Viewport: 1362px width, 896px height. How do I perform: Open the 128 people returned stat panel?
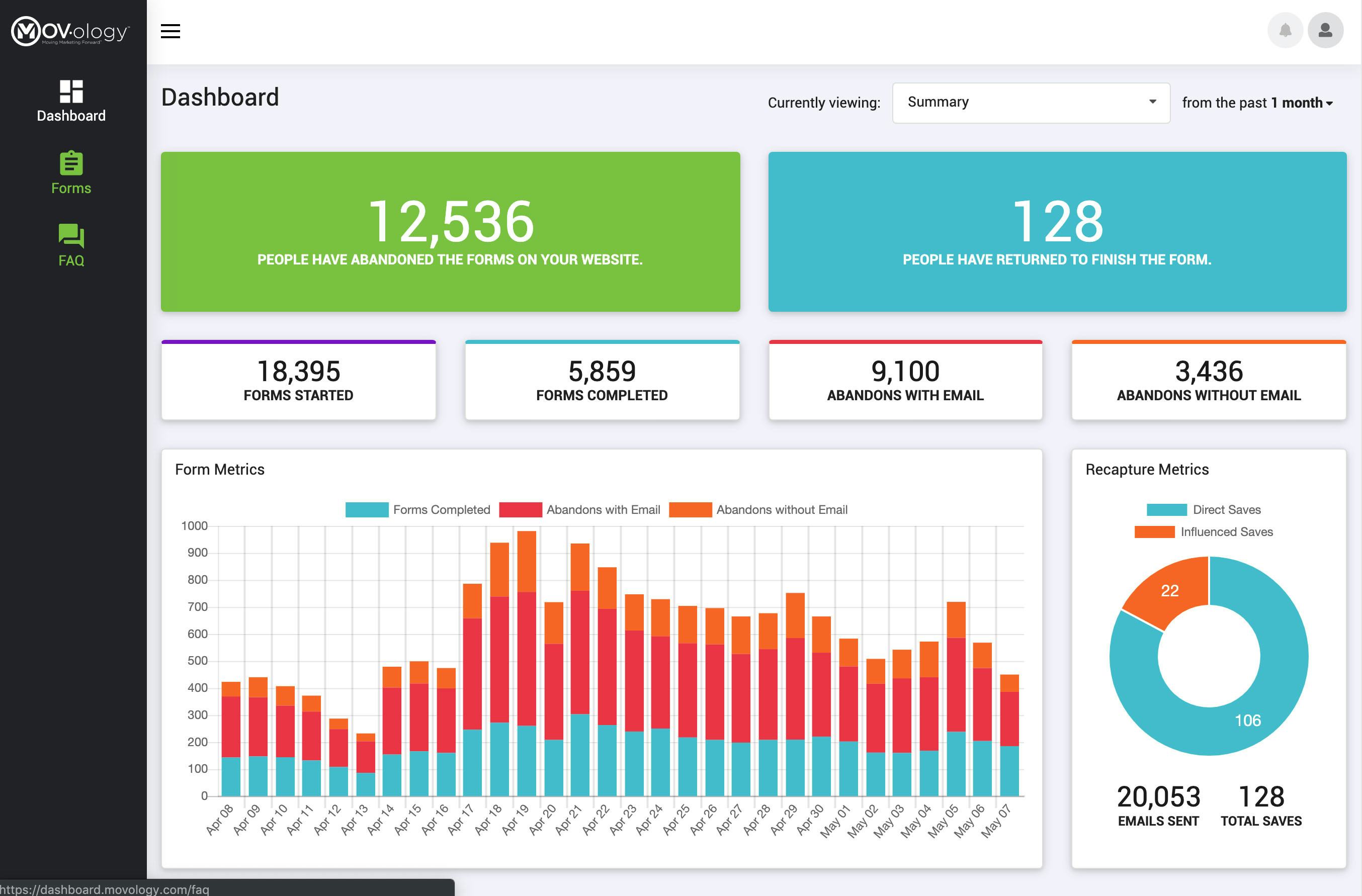click(x=1057, y=231)
